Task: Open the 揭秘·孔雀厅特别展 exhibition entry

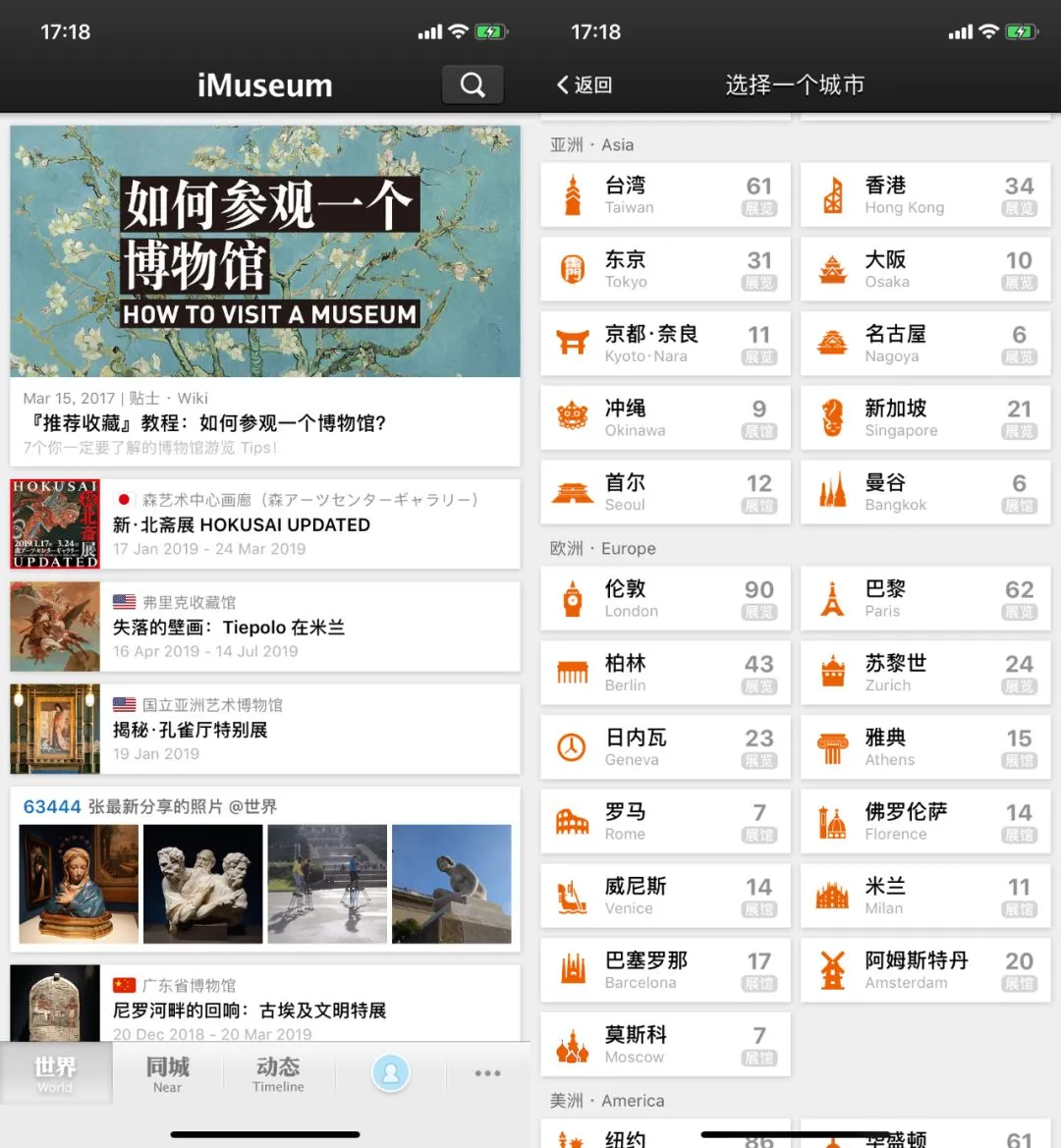Action: coord(265,730)
